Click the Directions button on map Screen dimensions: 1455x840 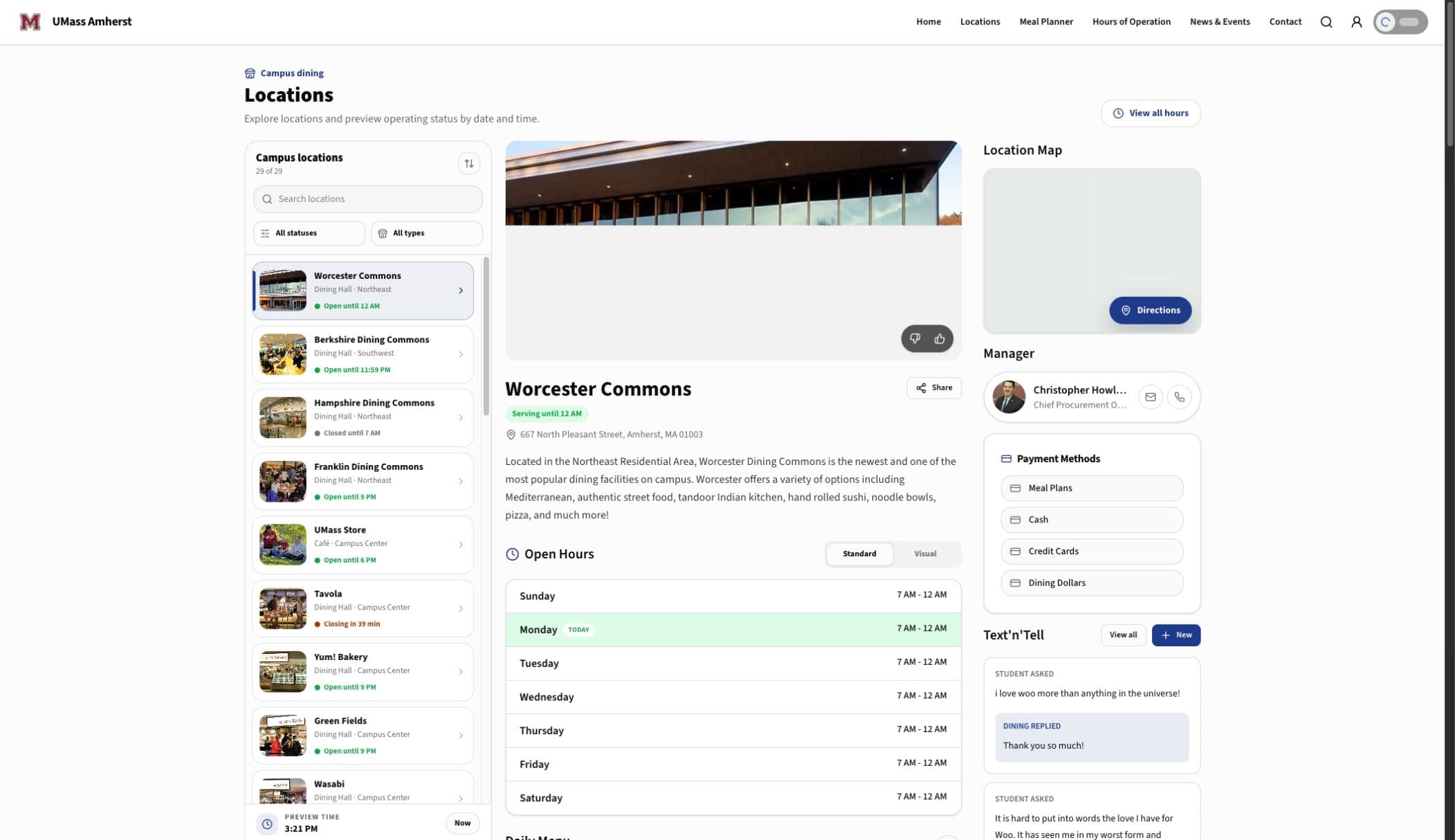(x=1150, y=310)
